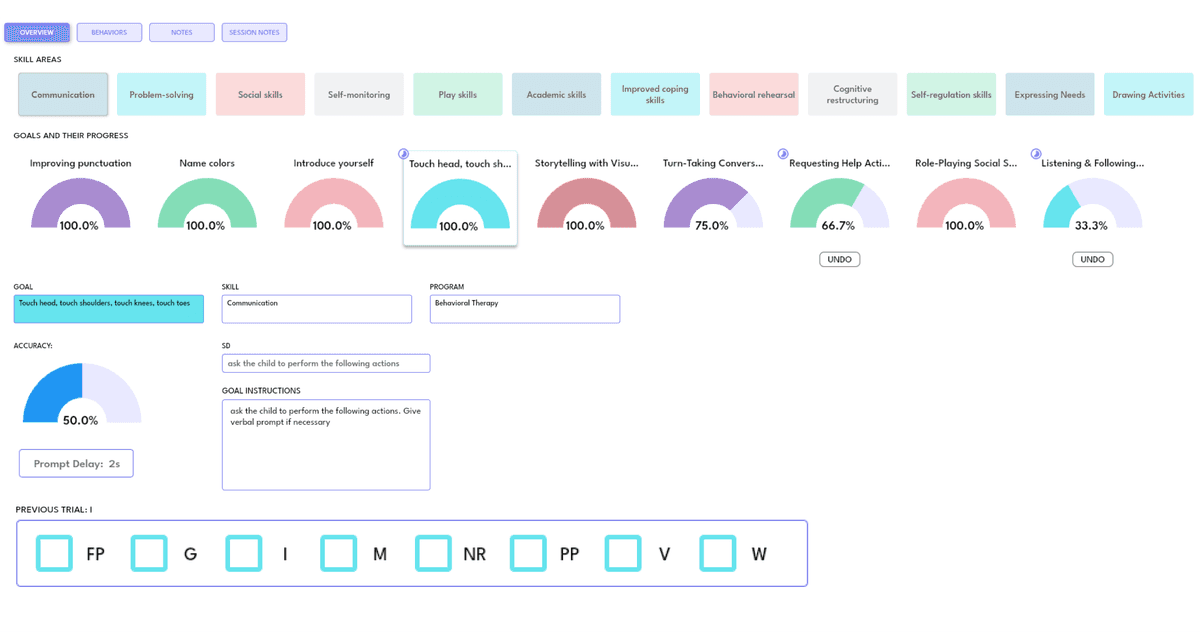Image resolution: width=1200 pixels, height=634 pixels.
Task: Check the V checkbox
Action: click(623, 553)
